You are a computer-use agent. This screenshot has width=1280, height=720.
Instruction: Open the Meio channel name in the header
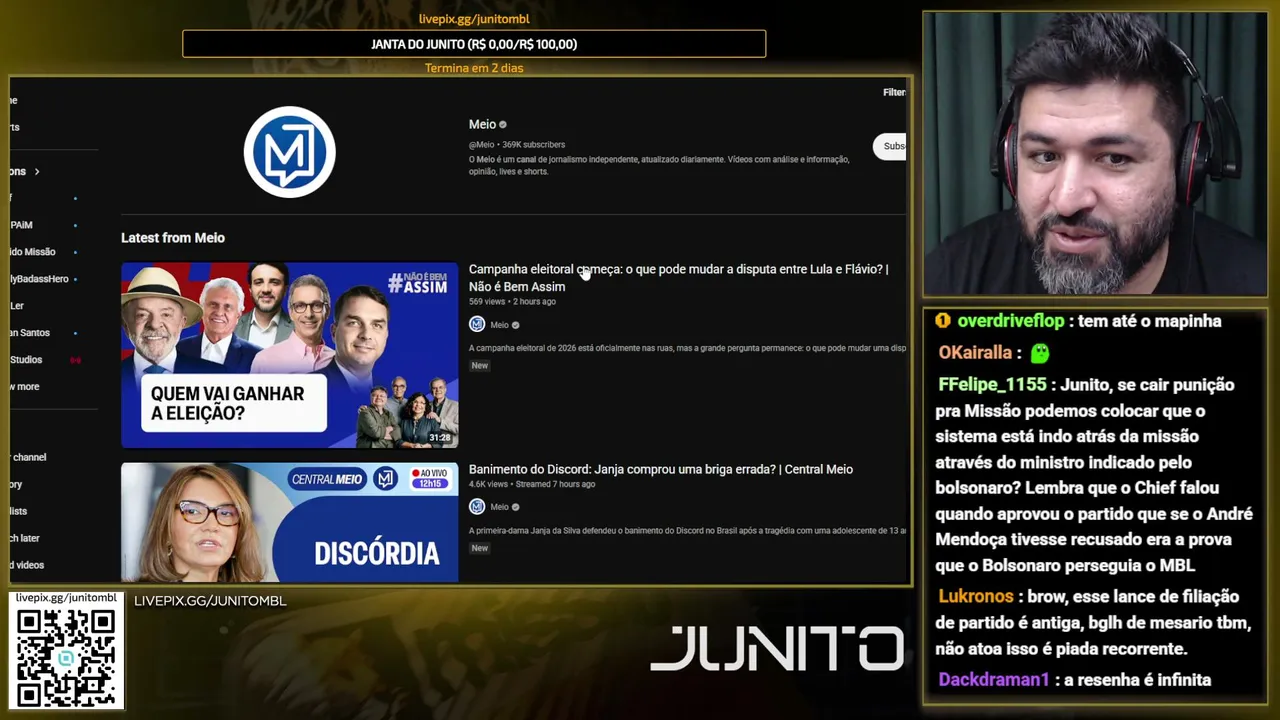click(x=482, y=124)
